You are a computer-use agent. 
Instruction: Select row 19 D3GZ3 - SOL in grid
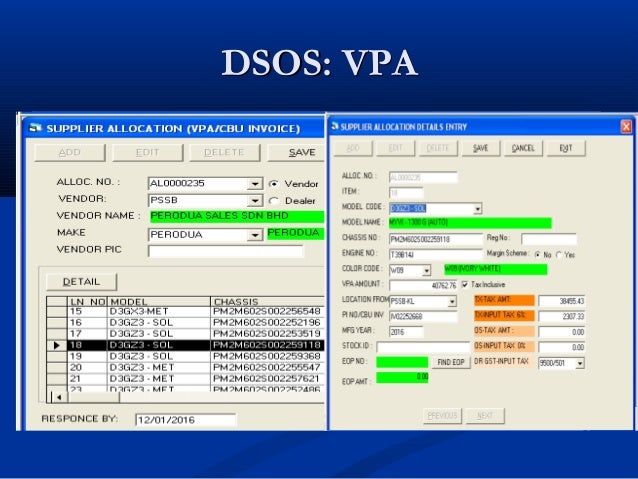click(x=186, y=356)
